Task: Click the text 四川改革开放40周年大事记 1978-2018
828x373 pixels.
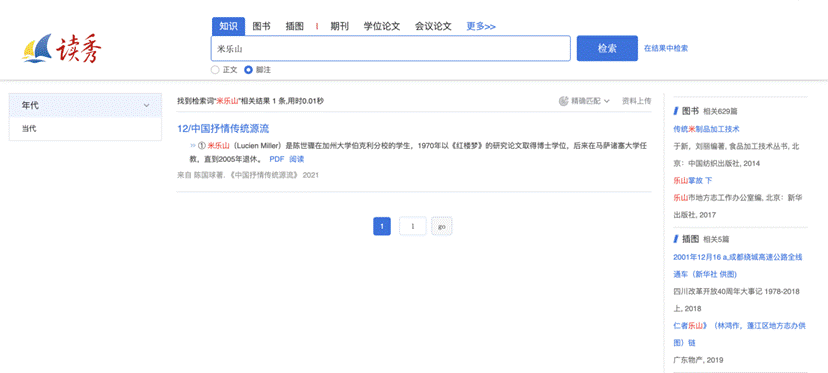Action: pos(737,292)
